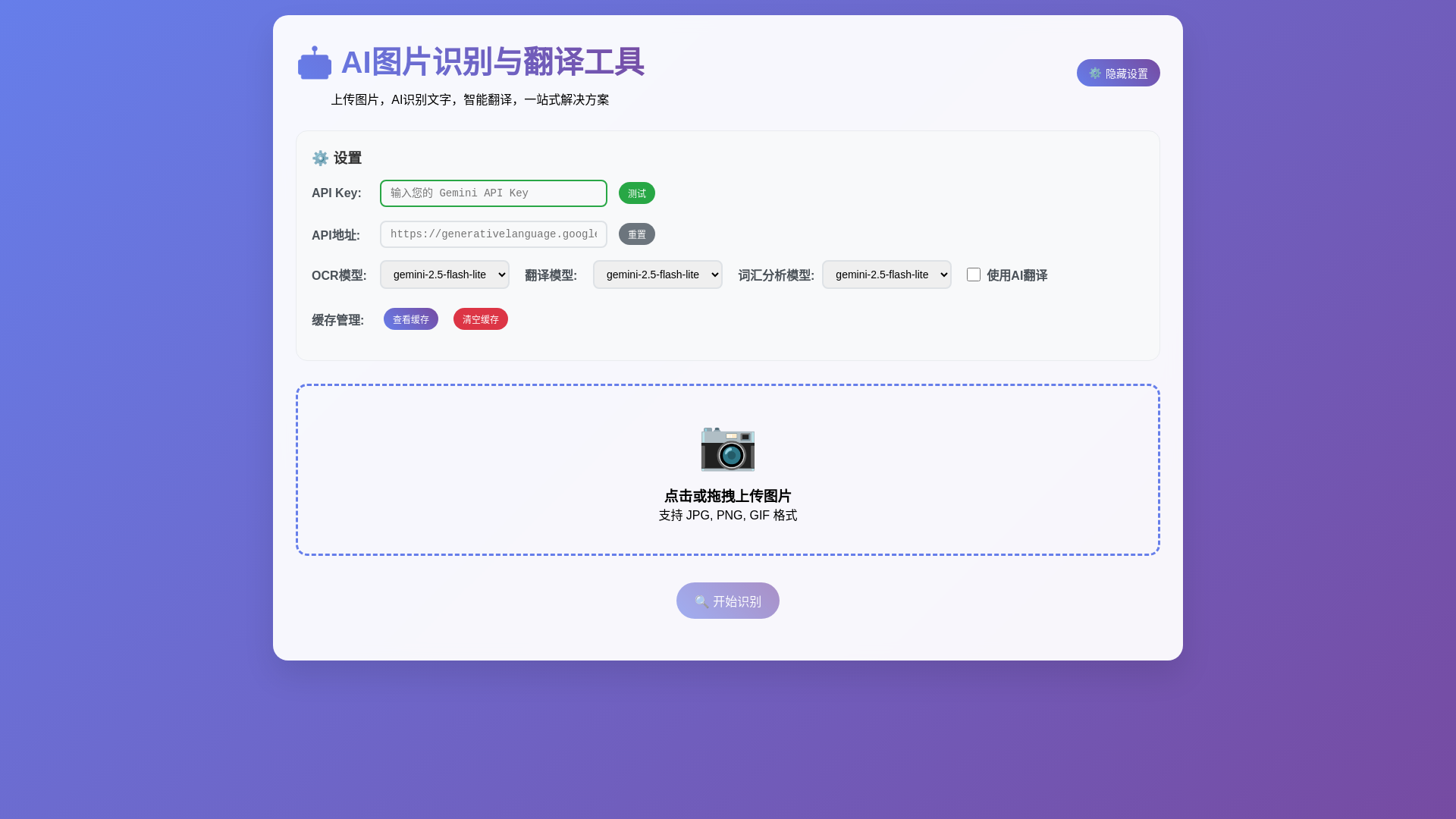Reset API address with 重置 button
The image size is (1456, 819).
click(x=637, y=234)
